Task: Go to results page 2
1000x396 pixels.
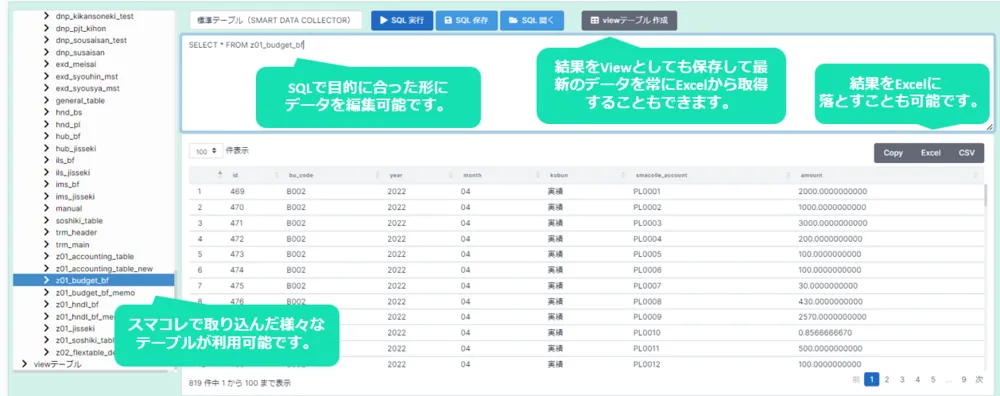Action: pyautogui.click(x=886, y=379)
